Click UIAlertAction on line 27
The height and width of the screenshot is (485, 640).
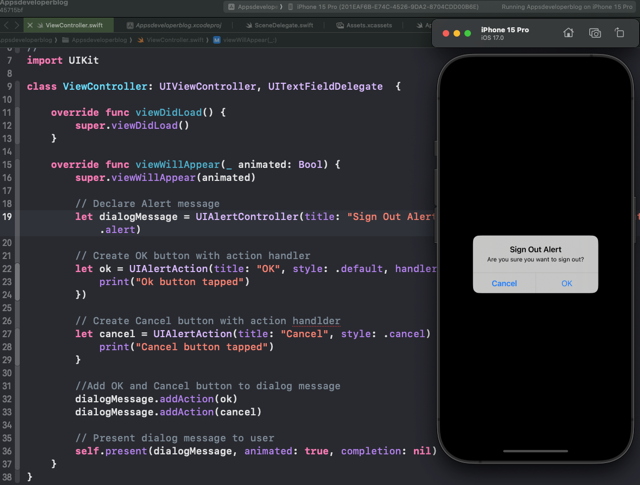[193, 334]
